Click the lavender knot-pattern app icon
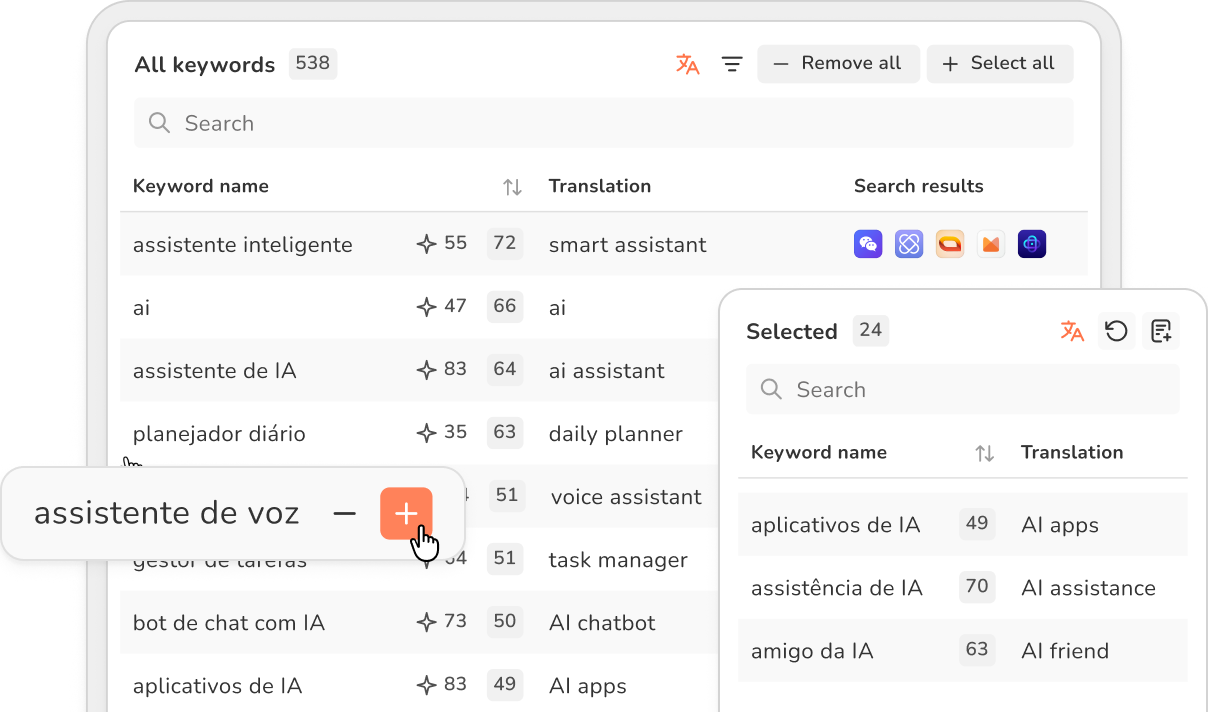 (x=909, y=243)
